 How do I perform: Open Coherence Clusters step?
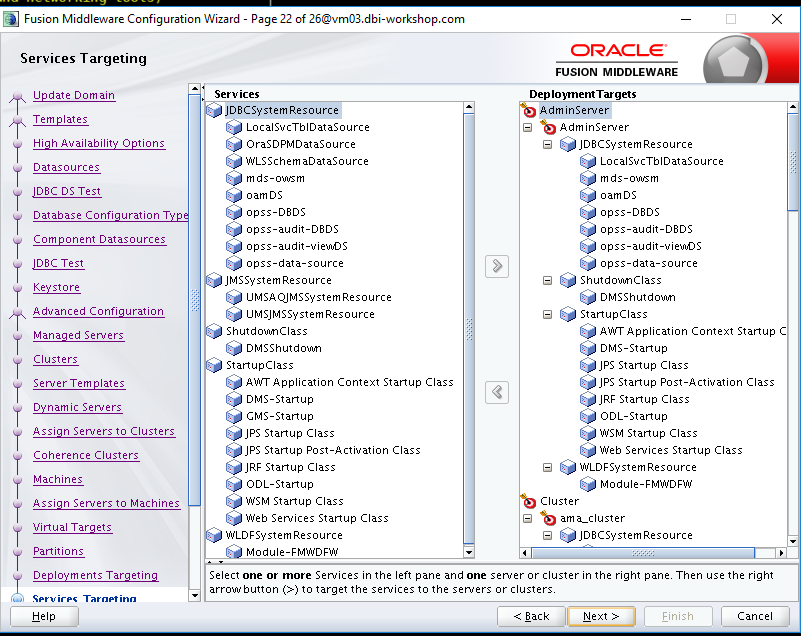coord(86,456)
